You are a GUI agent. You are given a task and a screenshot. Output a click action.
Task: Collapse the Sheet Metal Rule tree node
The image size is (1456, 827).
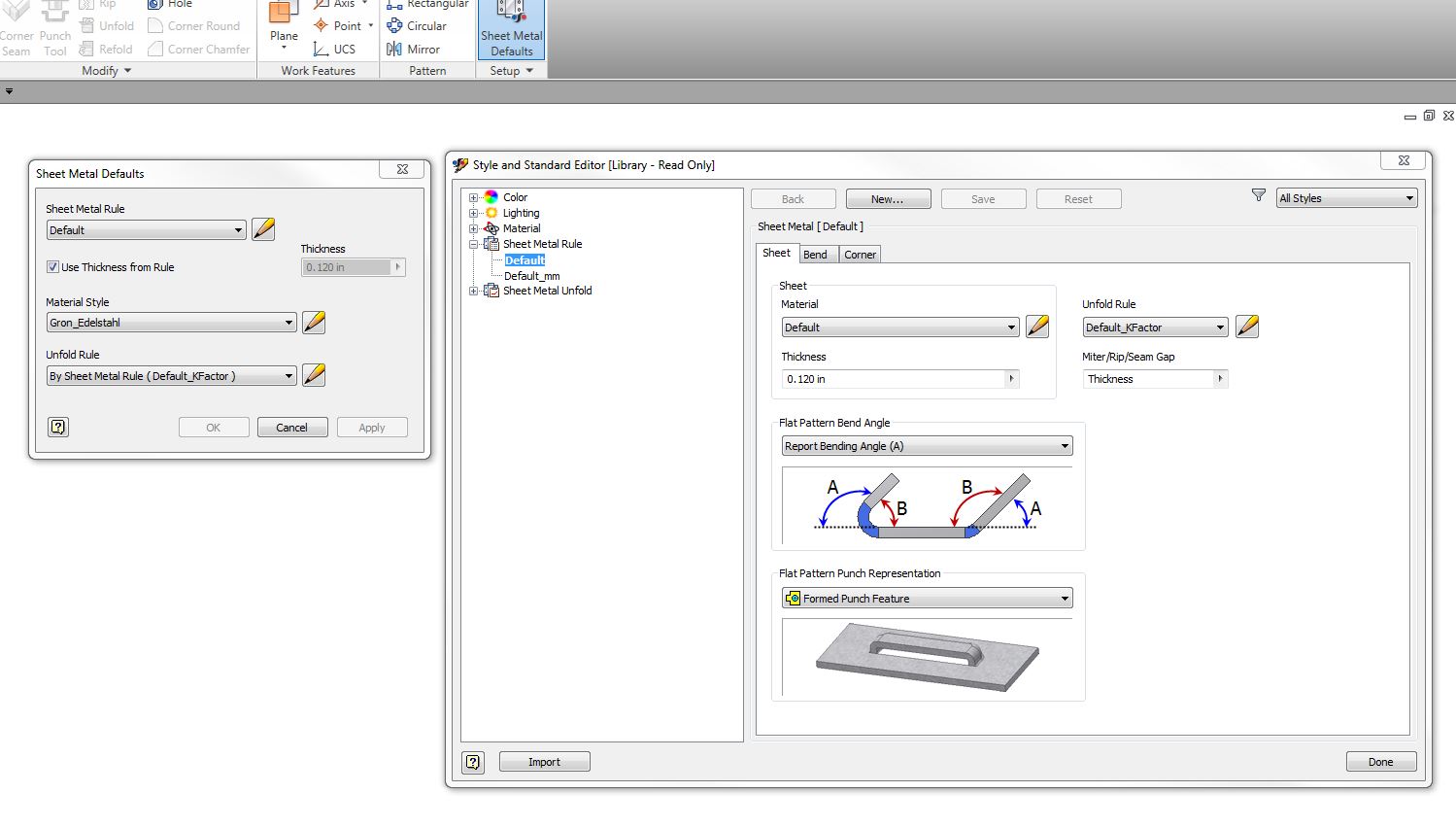click(474, 244)
